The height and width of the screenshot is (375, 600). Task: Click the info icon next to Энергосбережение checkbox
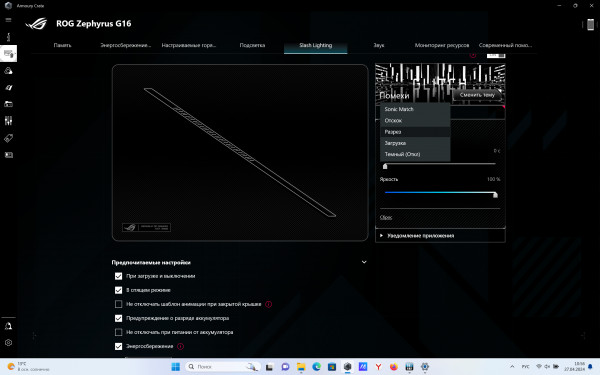(x=180, y=346)
